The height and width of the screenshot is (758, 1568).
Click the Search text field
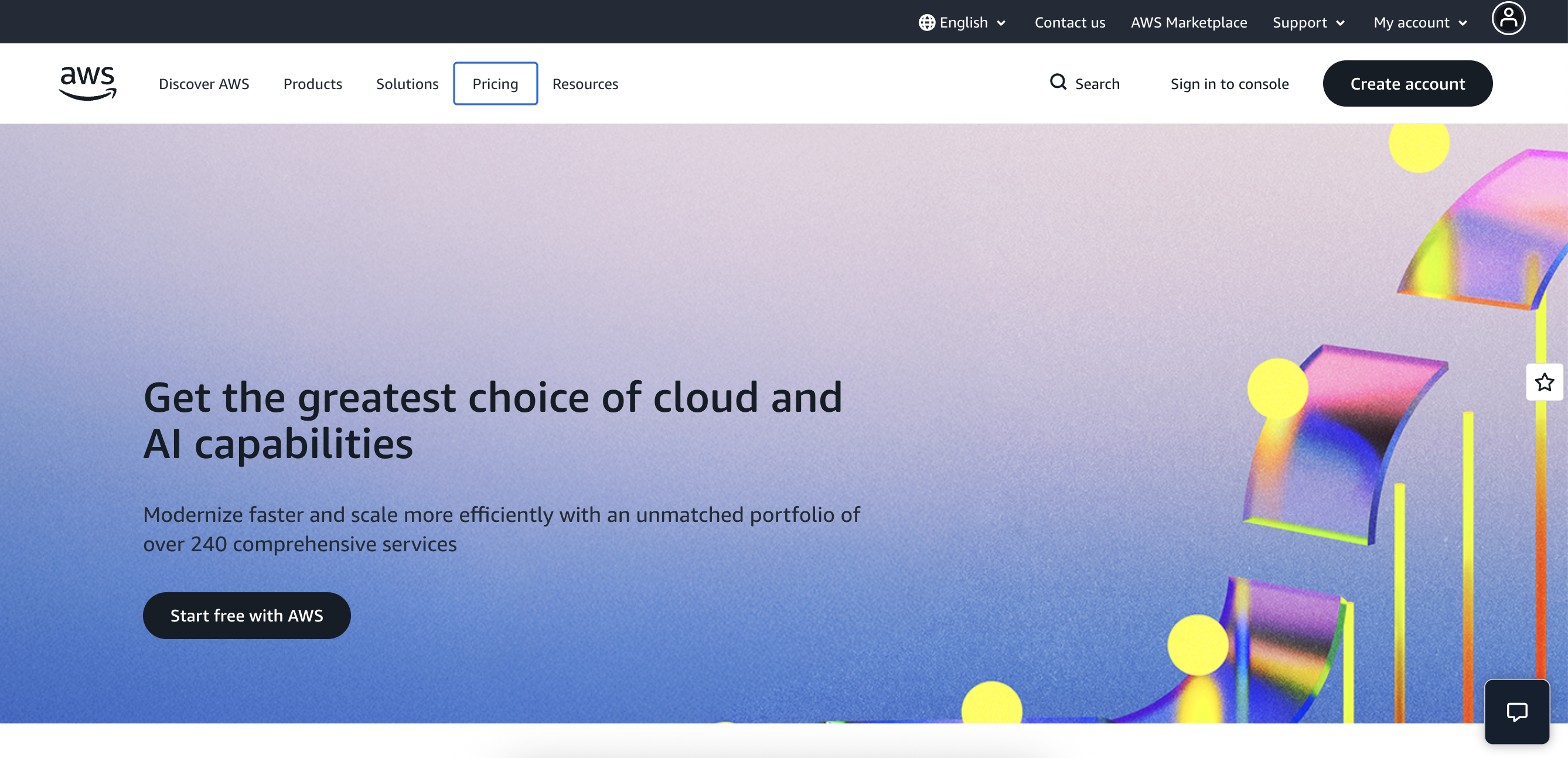pyautogui.click(x=1097, y=83)
